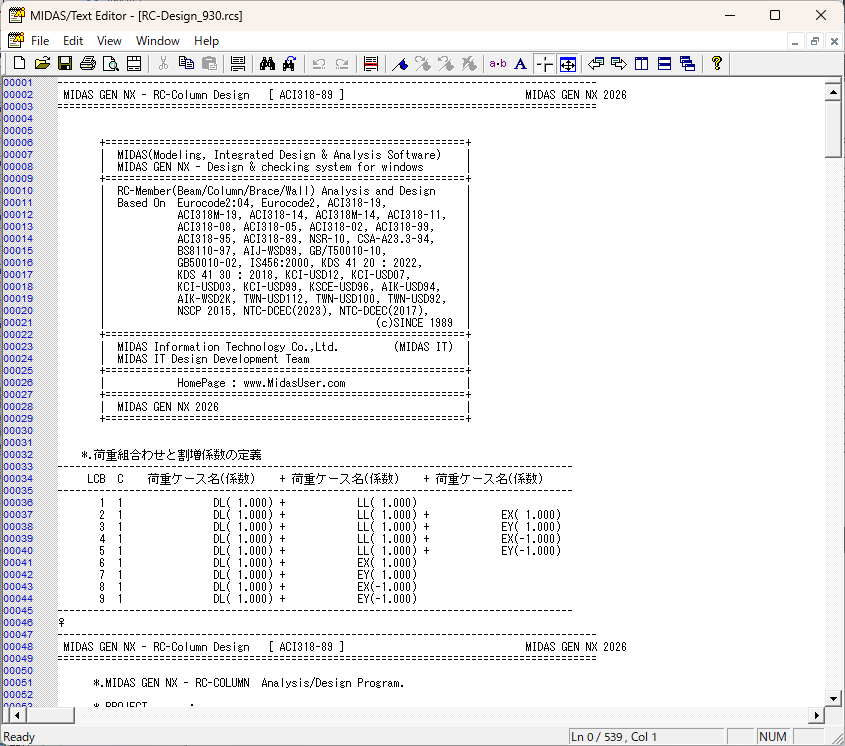This screenshot has width=845, height=746.
Task: Open a file with the folder icon
Action: [42, 64]
